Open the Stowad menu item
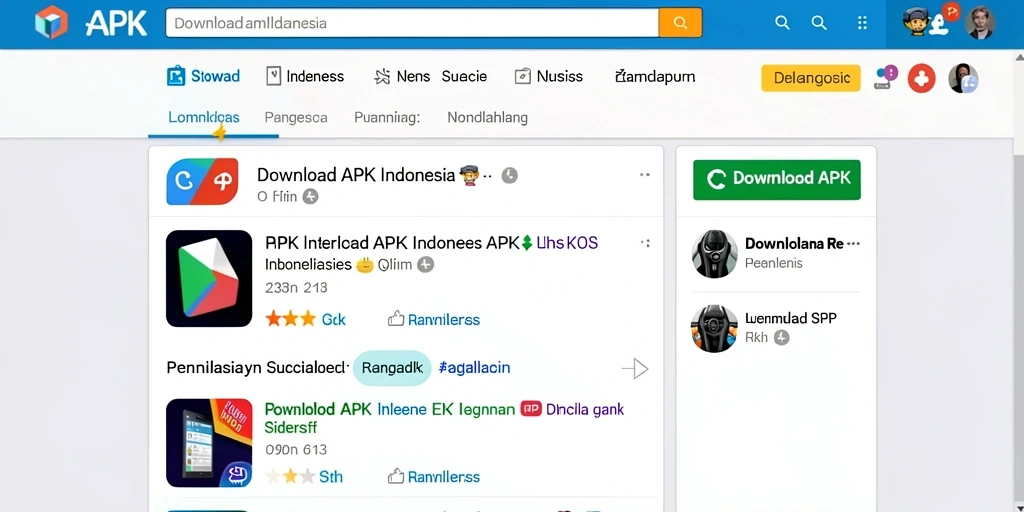 coord(203,76)
